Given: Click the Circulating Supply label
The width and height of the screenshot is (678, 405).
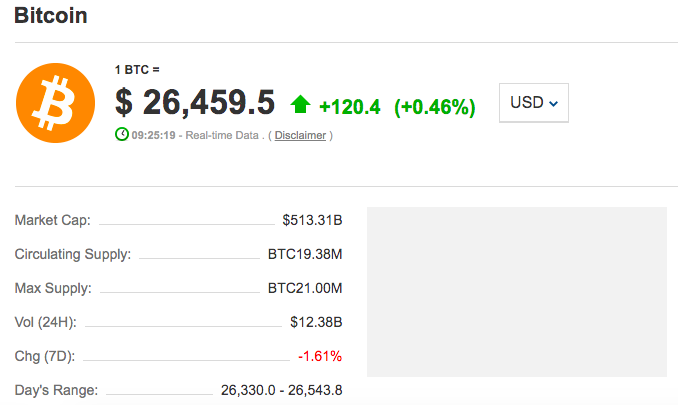Looking at the screenshot, I should (x=73, y=255).
